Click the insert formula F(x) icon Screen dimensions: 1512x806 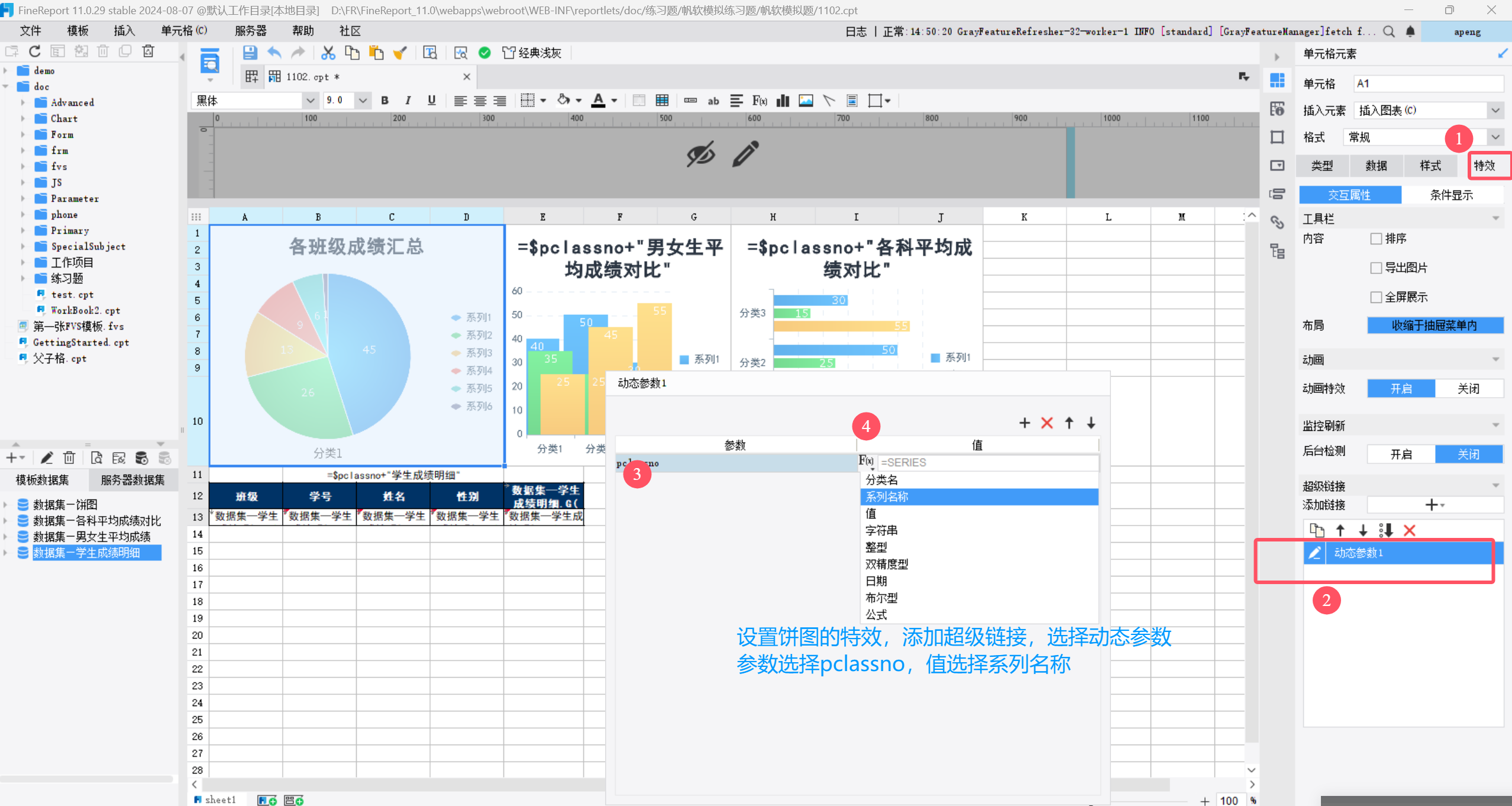[x=760, y=101]
